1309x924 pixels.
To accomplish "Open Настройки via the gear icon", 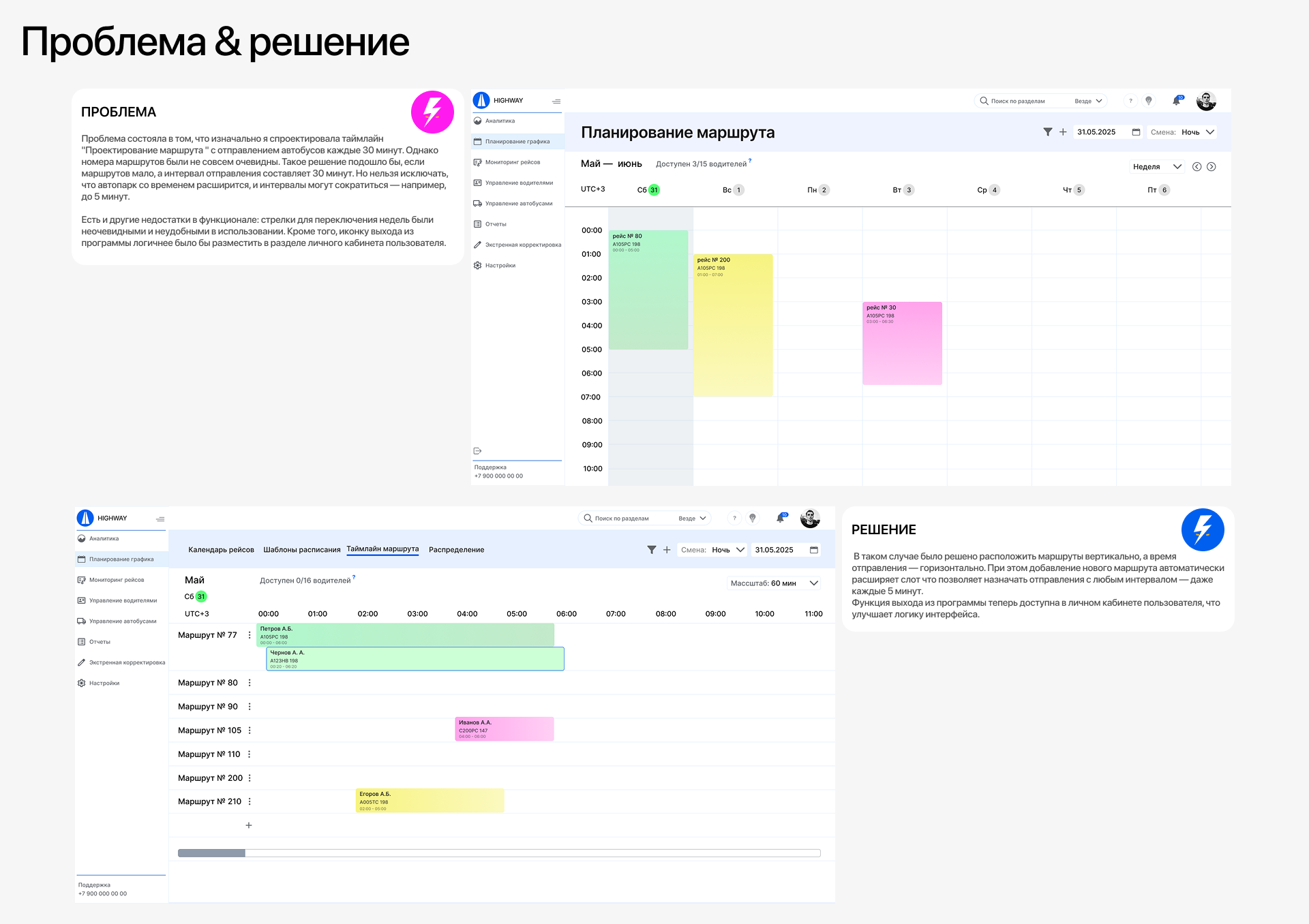I will [477, 264].
